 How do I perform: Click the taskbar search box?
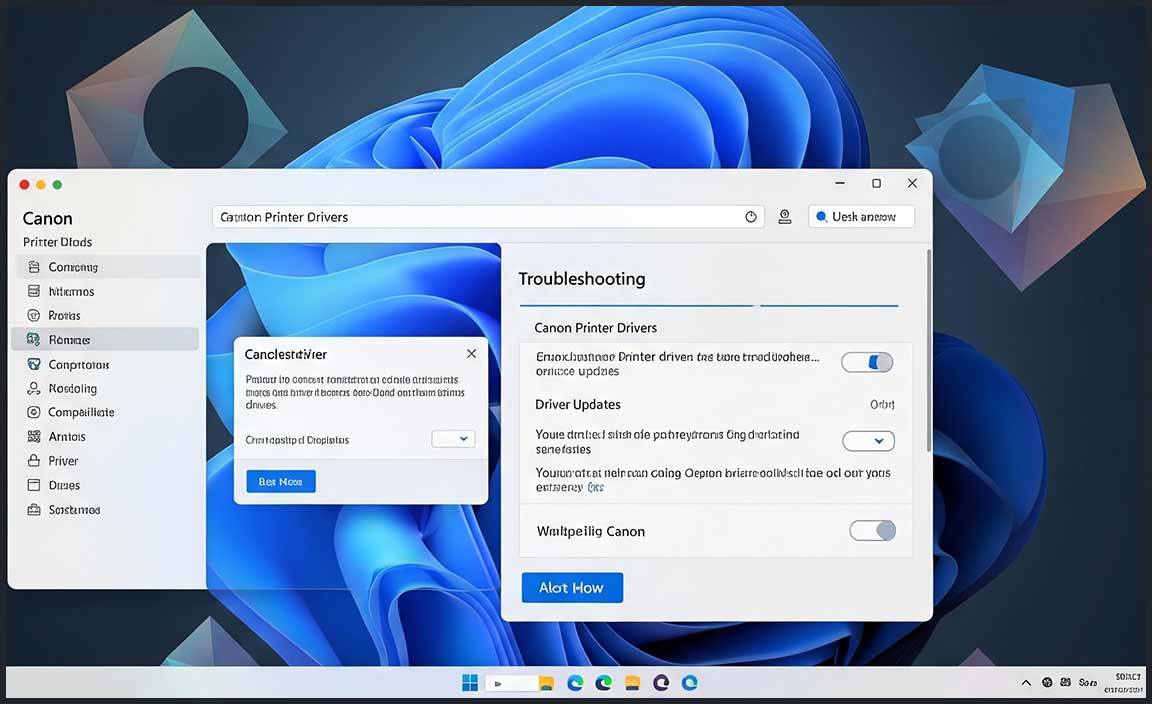pyautogui.click(x=511, y=683)
